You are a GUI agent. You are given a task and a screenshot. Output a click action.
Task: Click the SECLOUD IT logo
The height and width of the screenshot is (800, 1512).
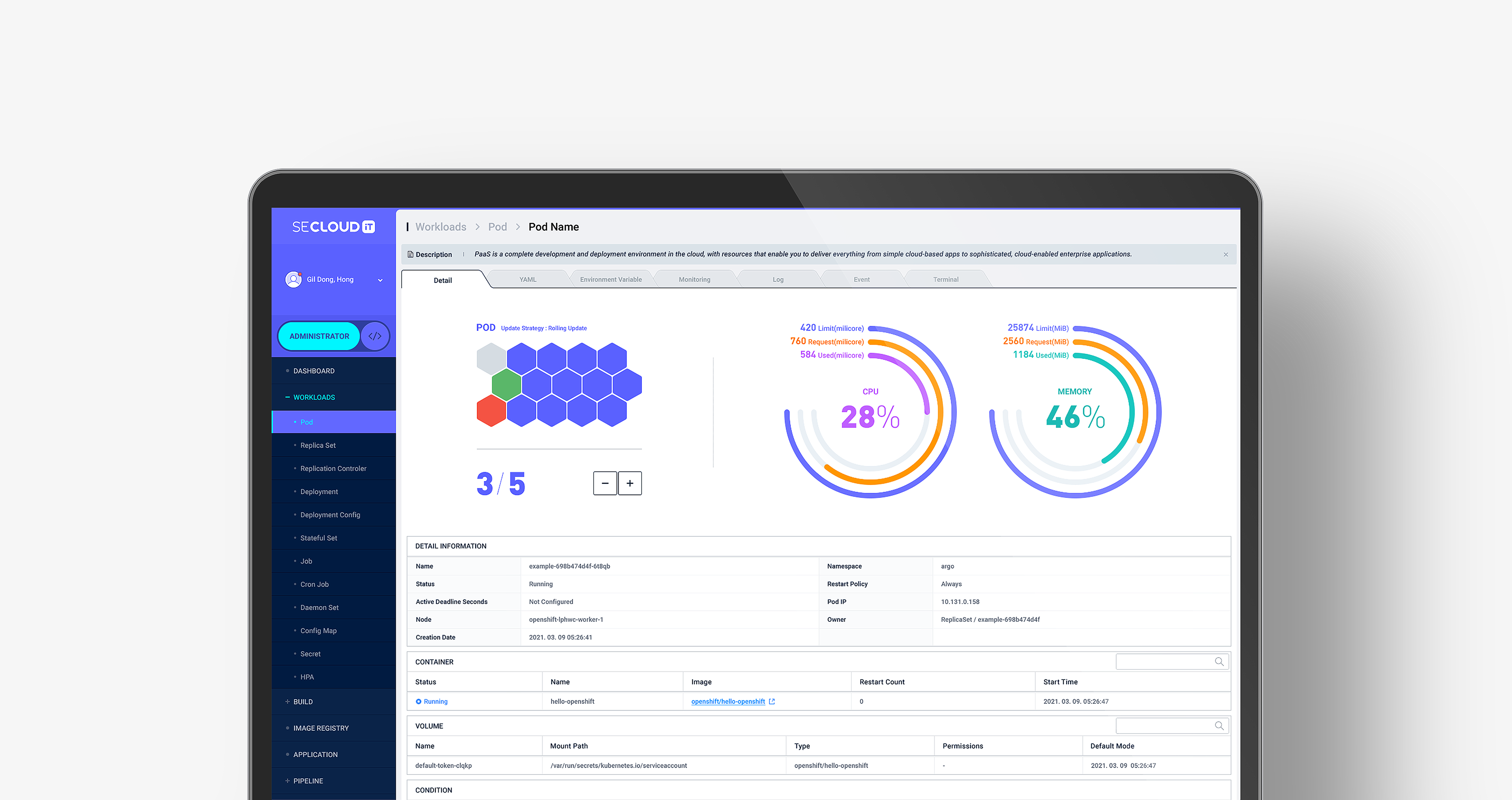pyautogui.click(x=334, y=227)
